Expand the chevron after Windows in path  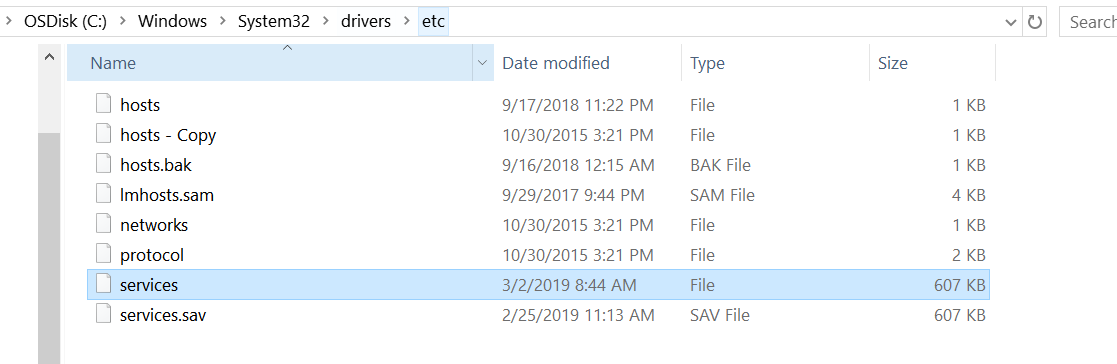pyautogui.click(x=222, y=21)
